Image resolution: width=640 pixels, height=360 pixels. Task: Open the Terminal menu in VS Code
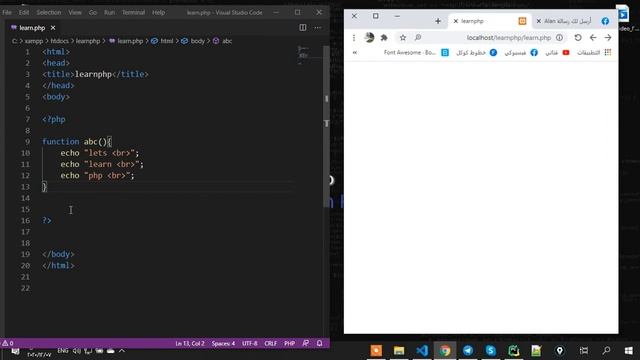click(x=133, y=12)
